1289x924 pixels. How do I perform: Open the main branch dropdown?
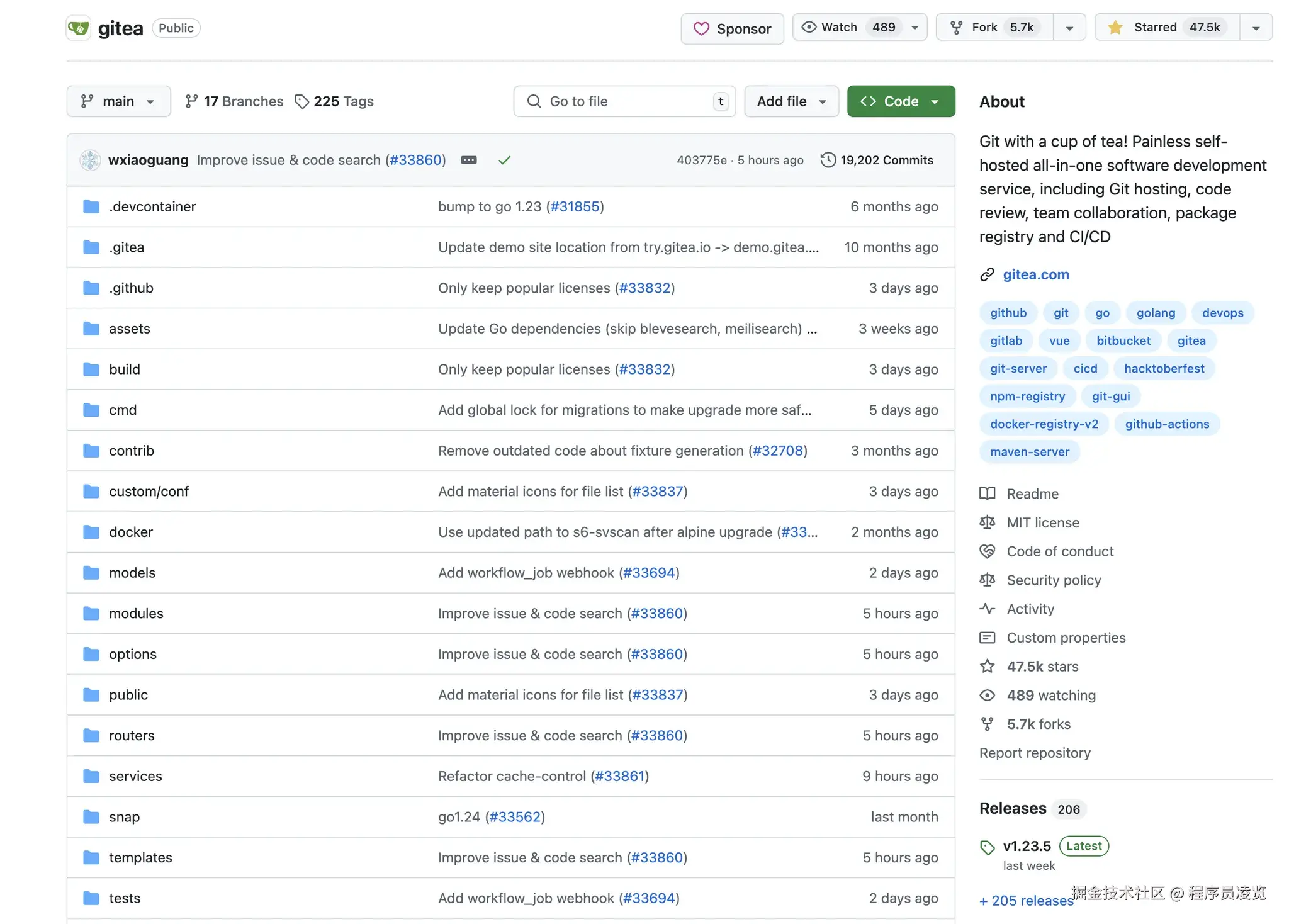pos(118,101)
